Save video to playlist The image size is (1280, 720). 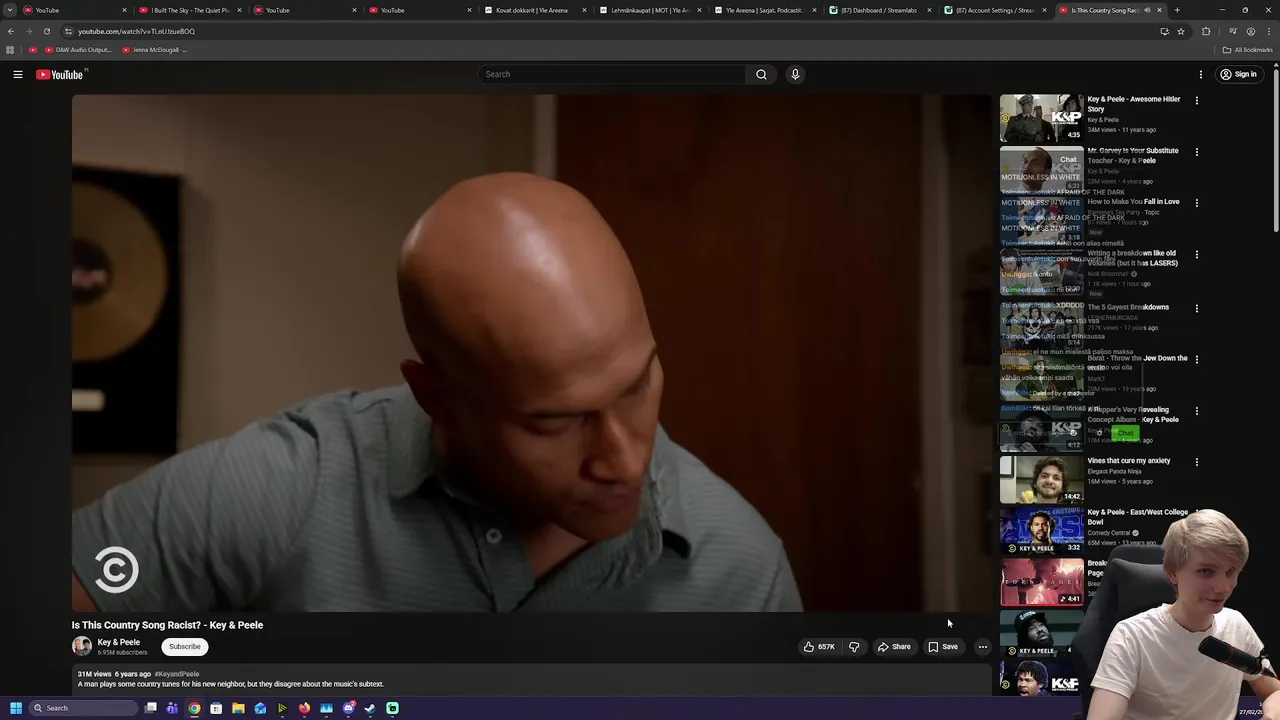(943, 647)
